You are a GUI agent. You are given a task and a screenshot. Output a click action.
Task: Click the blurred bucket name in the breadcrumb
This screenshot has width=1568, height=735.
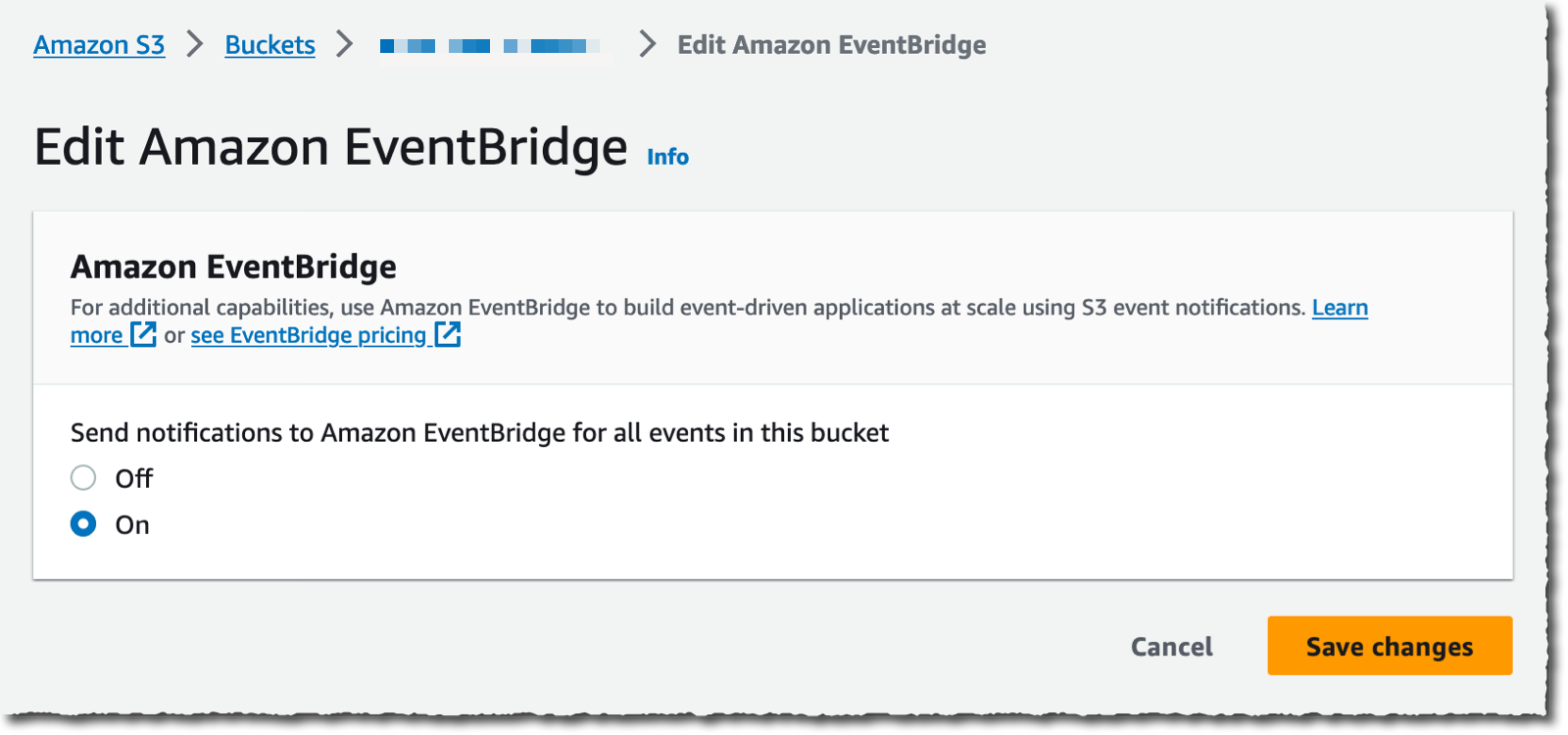point(492,44)
